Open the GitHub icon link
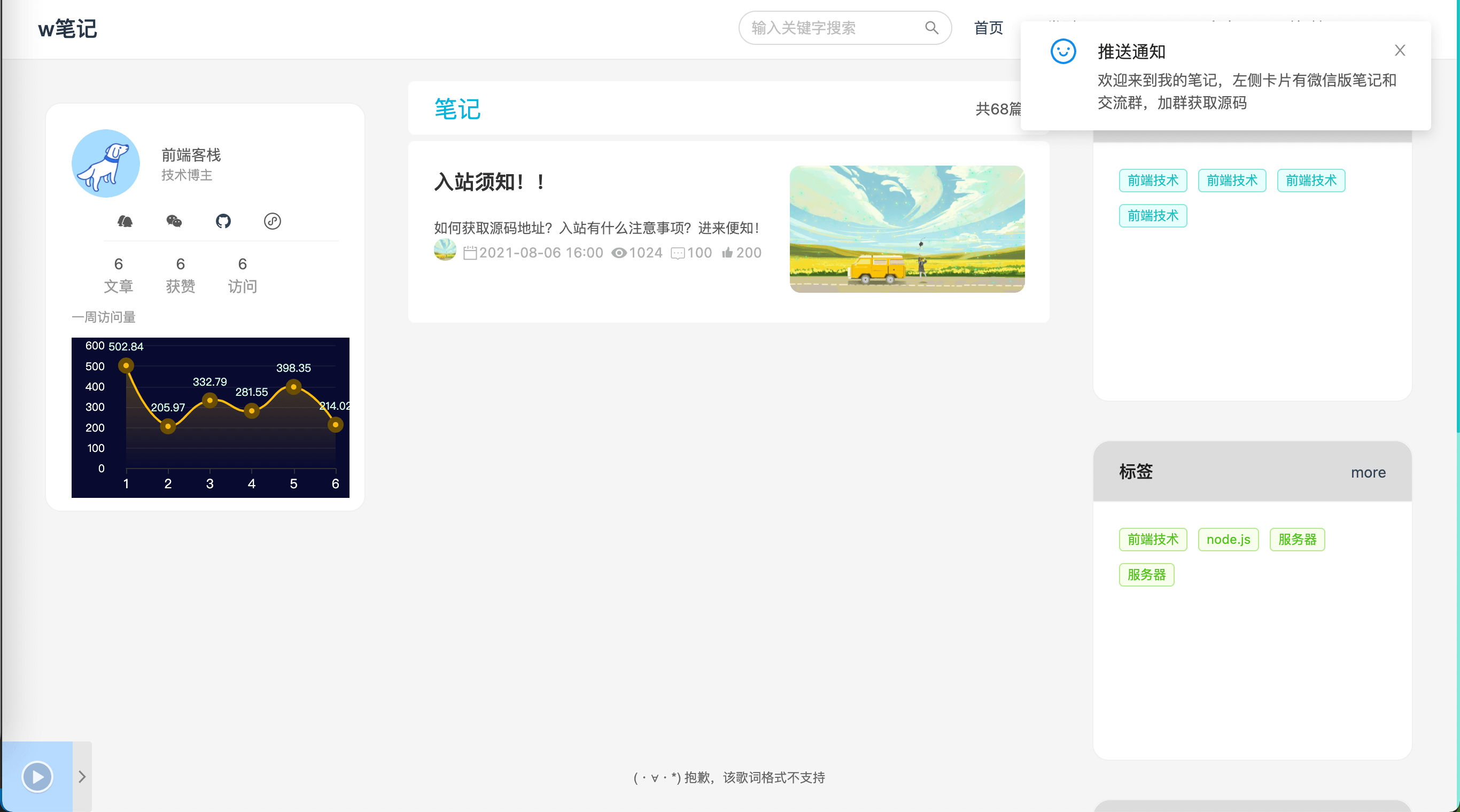1460x812 pixels. [x=223, y=221]
